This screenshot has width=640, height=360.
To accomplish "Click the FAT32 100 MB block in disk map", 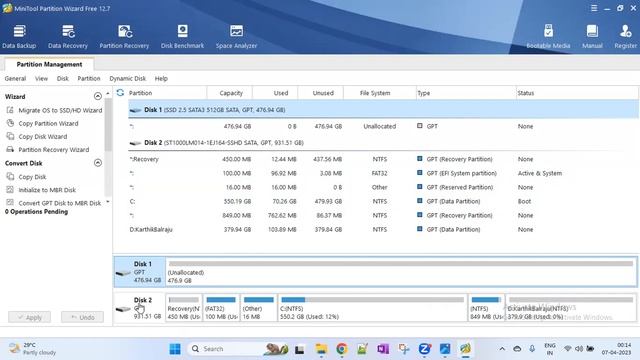I will click(221, 308).
